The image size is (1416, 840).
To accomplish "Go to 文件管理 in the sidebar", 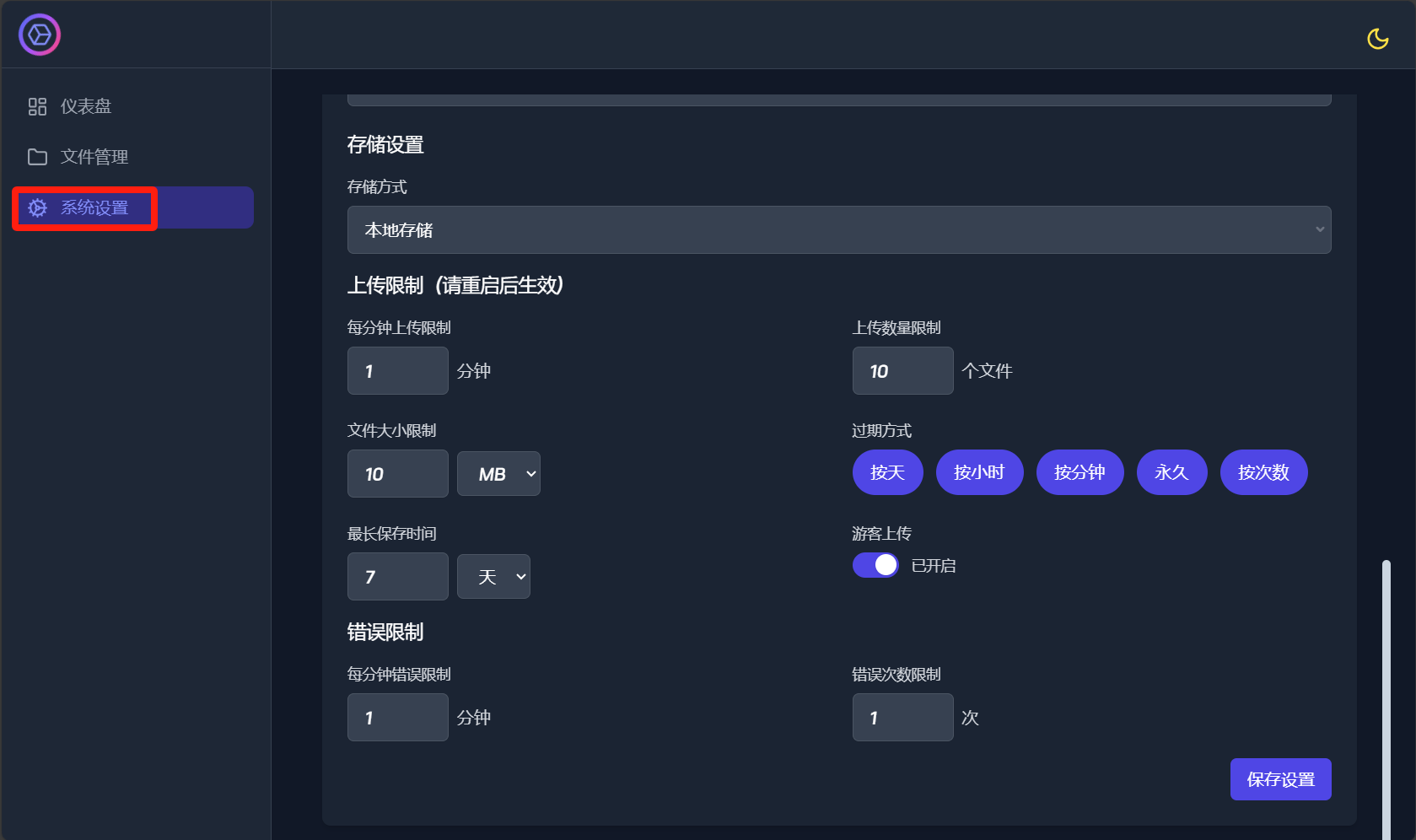I will tap(94, 157).
